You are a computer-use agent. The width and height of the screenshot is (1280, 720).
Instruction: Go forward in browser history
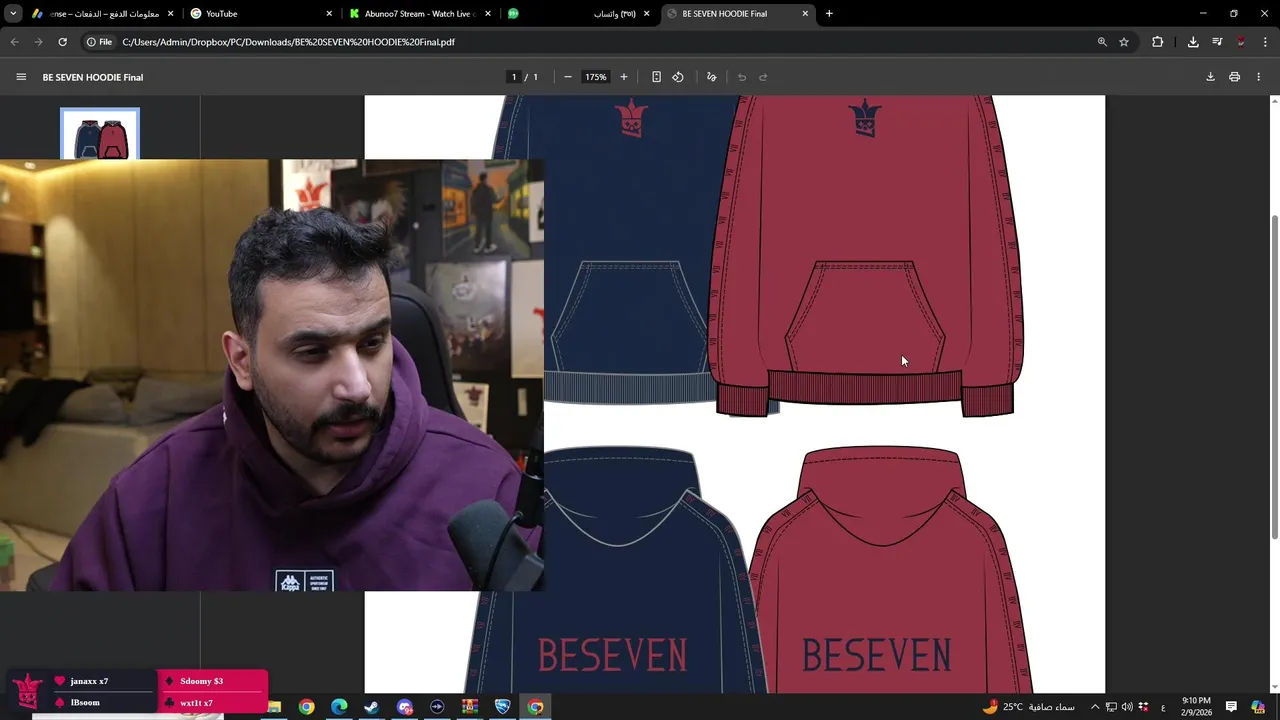coord(38,42)
